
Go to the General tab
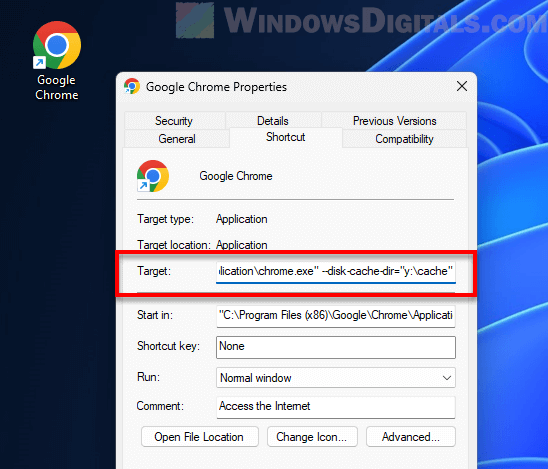coord(177,139)
